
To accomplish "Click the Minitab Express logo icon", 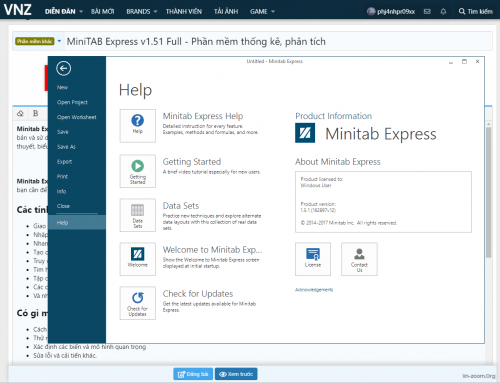I will pos(305,133).
